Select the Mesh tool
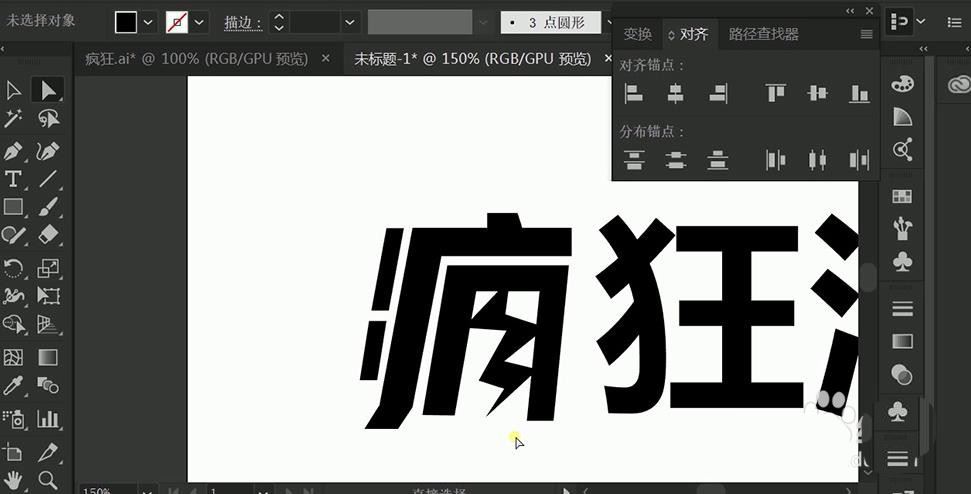This screenshot has height=494, width=971. (x=13, y=358)
